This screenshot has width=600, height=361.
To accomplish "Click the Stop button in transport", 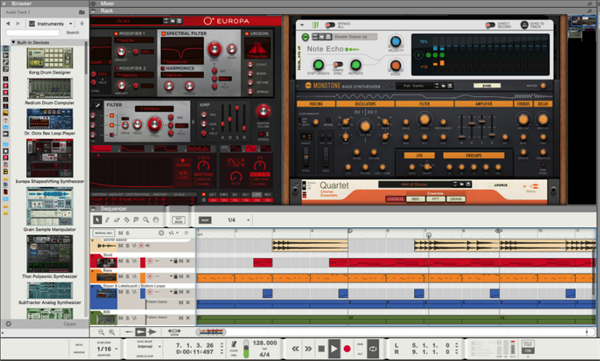I will (x=321, y=349).
